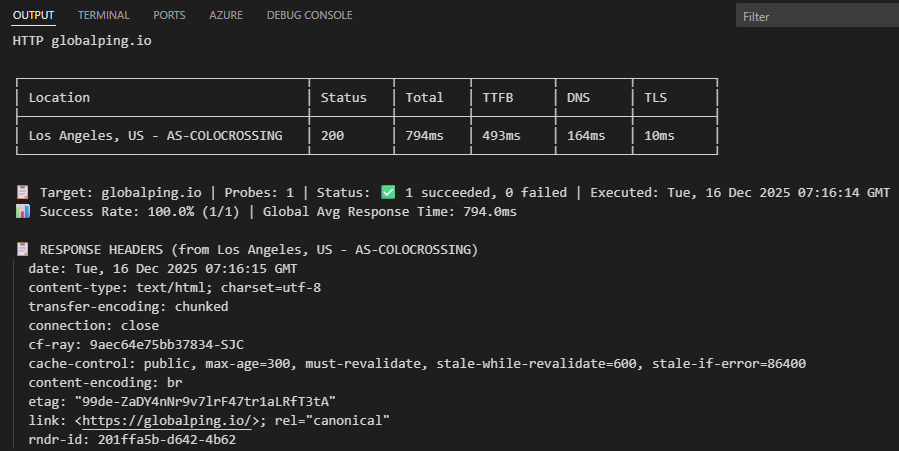Viewport: 899px width, 451px height.
Task: Click the content-type header line
Action: click(175, 287)
